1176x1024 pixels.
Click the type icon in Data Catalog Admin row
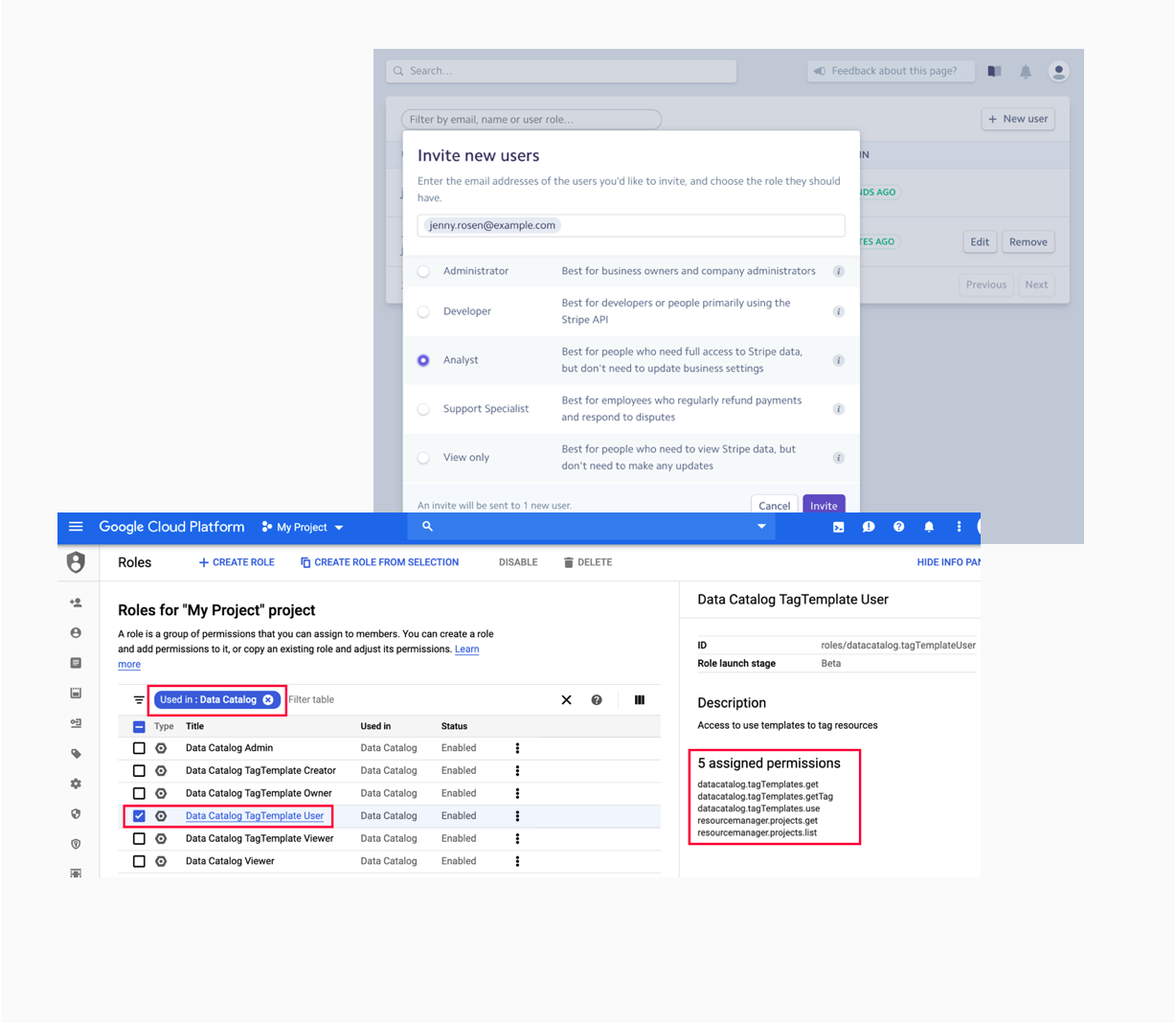point(161,748)
